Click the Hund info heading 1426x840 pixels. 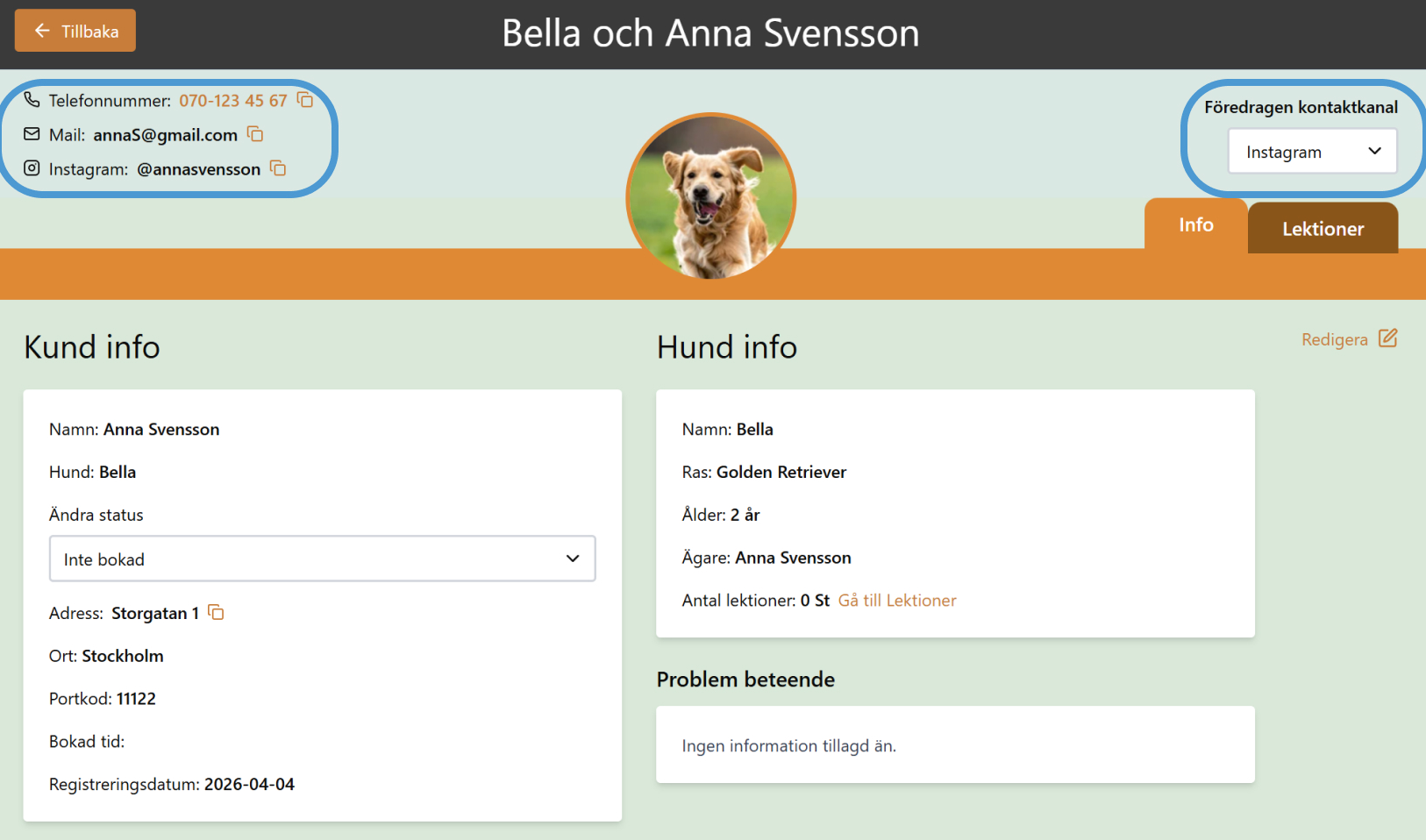coord(727,347)
